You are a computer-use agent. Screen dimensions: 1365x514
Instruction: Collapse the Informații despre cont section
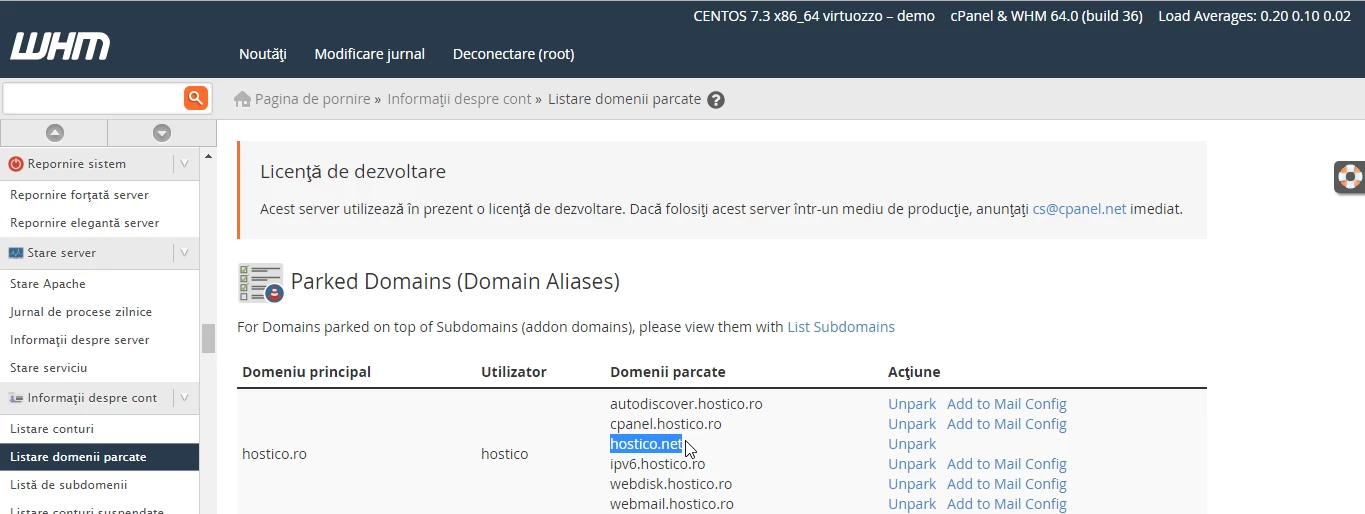(x=184, y=398)
